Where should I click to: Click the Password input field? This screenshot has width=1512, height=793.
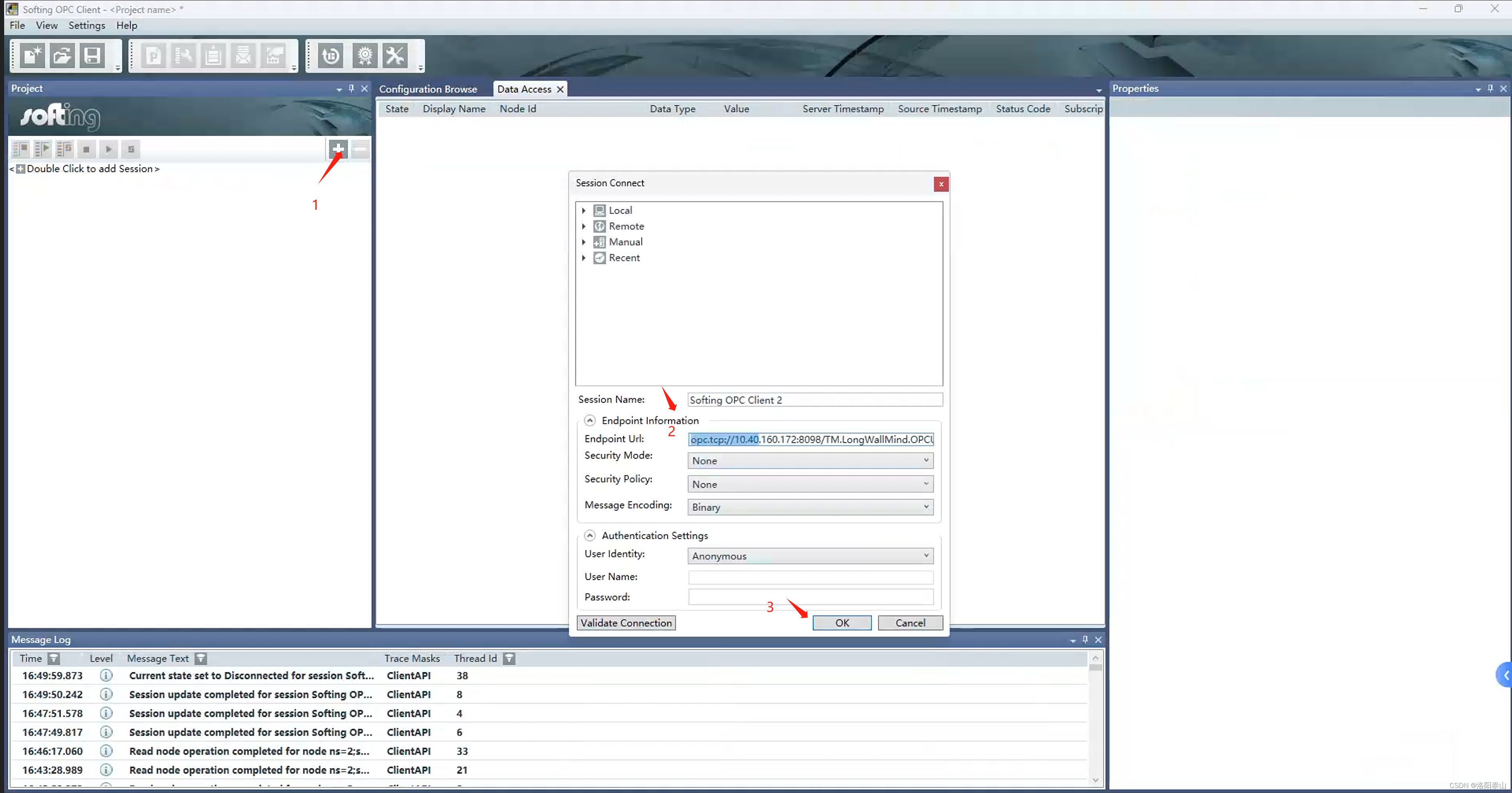tap(811, 597)
